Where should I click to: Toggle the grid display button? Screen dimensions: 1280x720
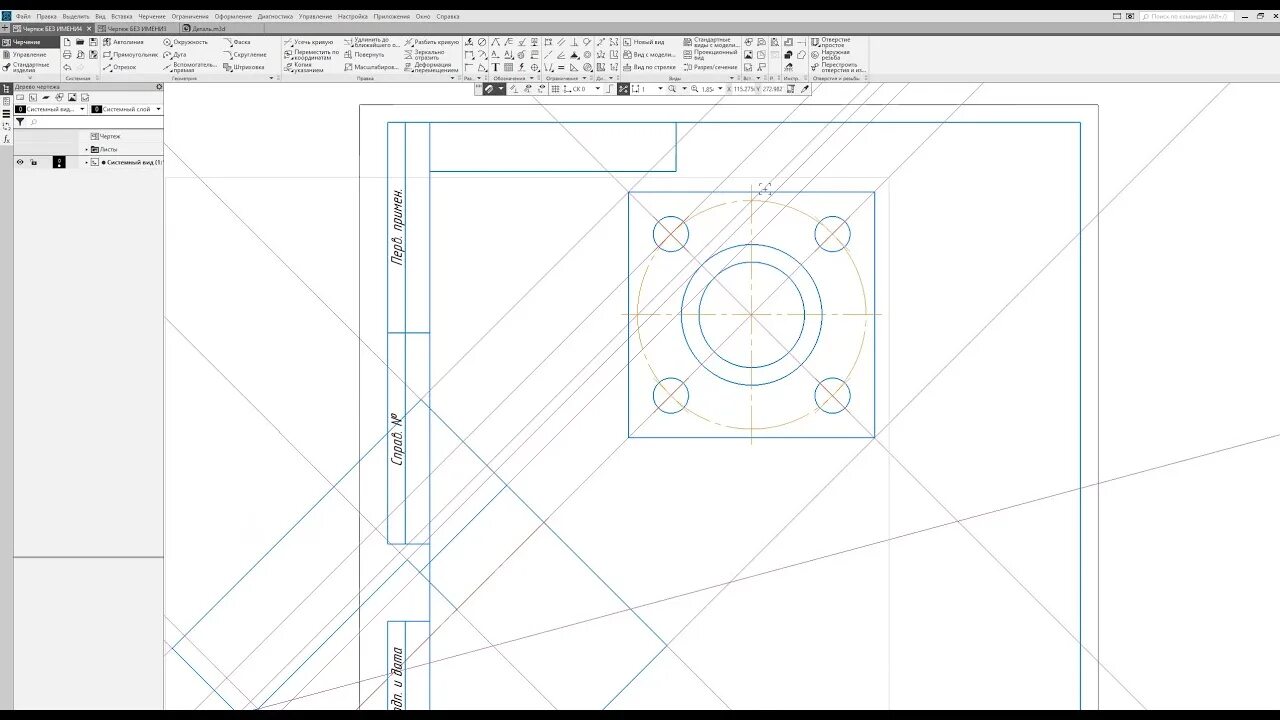click(x=555, y=89)
